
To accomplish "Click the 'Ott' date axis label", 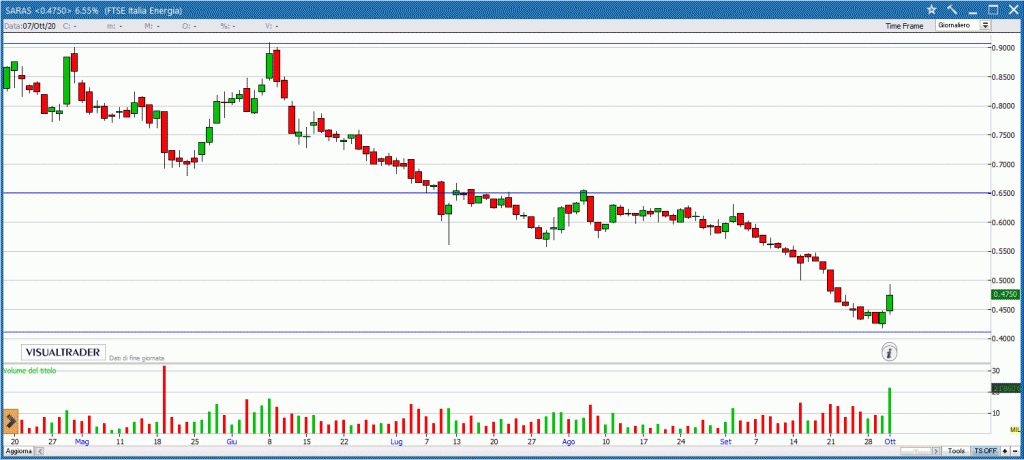I will [x=889, y=442].
